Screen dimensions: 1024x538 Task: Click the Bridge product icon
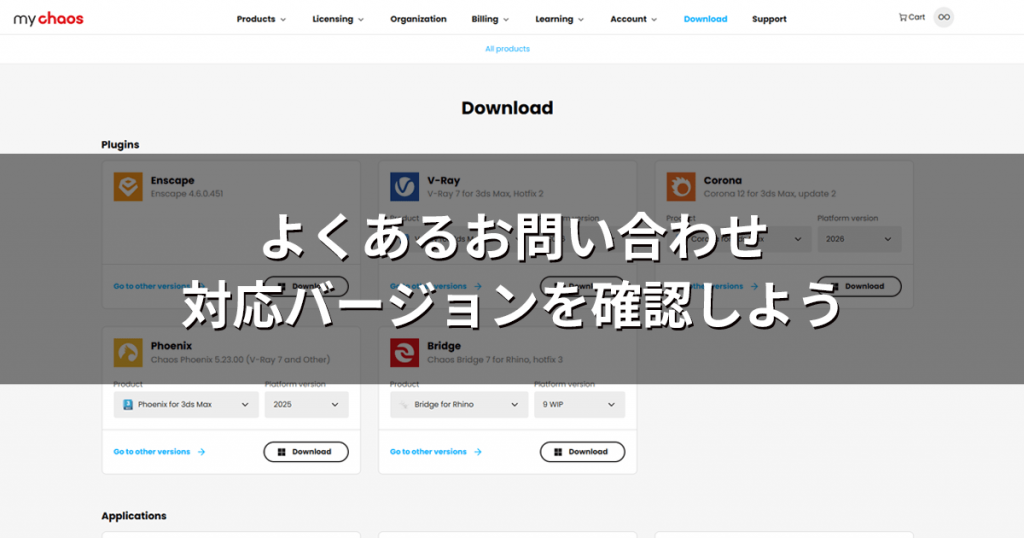404,353
